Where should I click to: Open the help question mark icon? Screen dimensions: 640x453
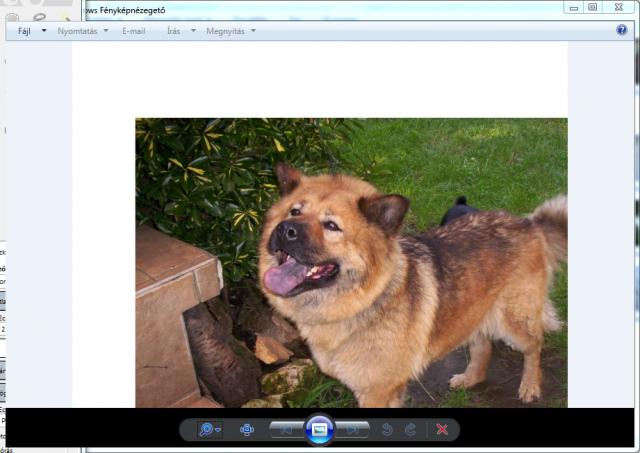click(622, 31)
